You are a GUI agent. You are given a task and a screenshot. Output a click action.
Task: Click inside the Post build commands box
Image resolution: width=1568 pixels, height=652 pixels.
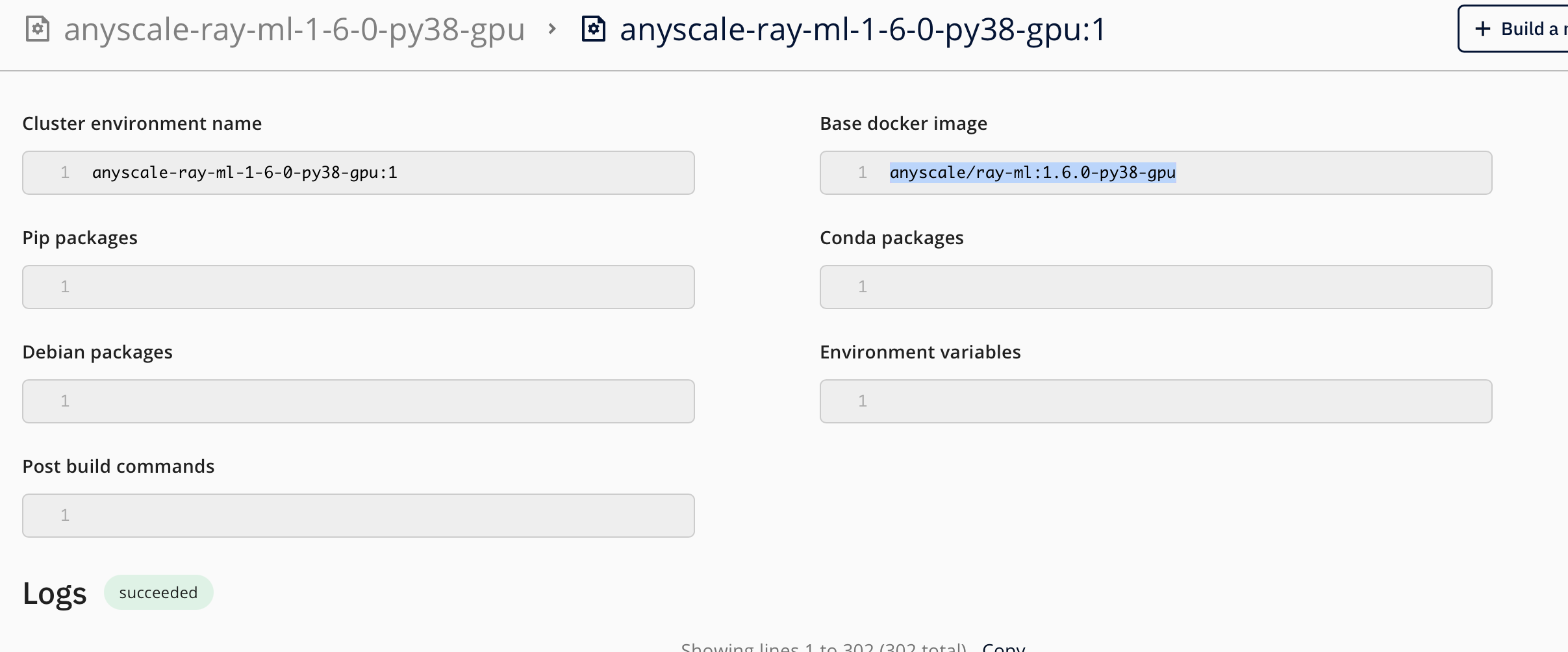click(358, 516)
